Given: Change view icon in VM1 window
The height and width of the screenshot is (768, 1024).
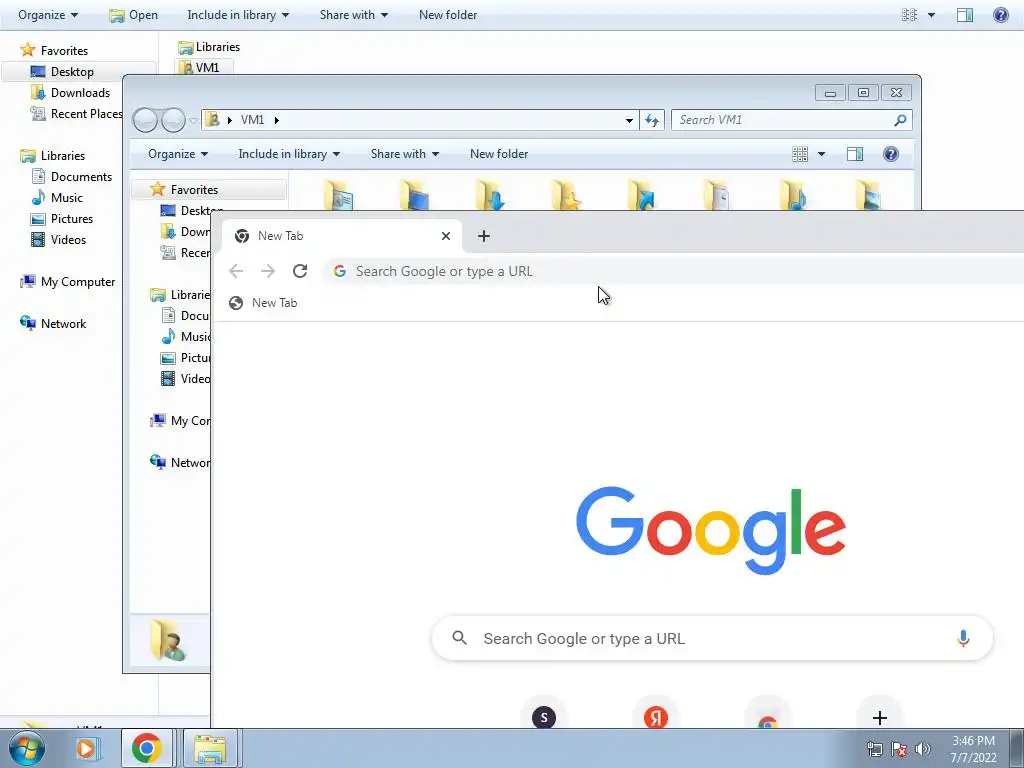Looking at the screenshot, I should coord(800,154).
